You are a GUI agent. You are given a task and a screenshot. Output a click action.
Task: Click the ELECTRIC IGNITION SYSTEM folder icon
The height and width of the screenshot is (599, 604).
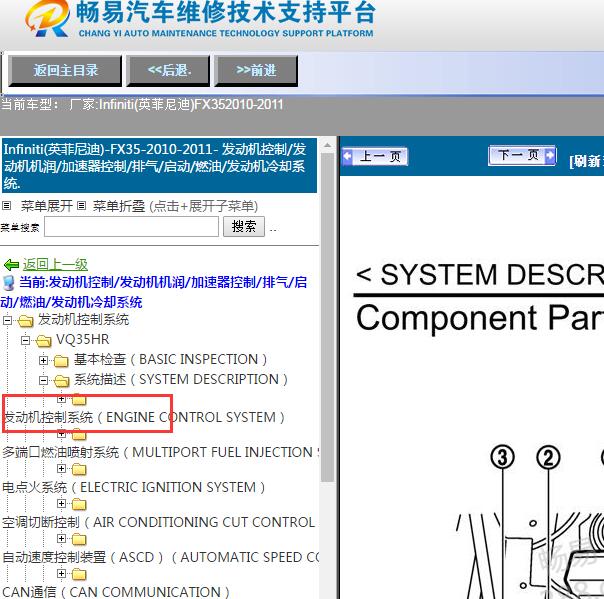(x=79, y=469)
